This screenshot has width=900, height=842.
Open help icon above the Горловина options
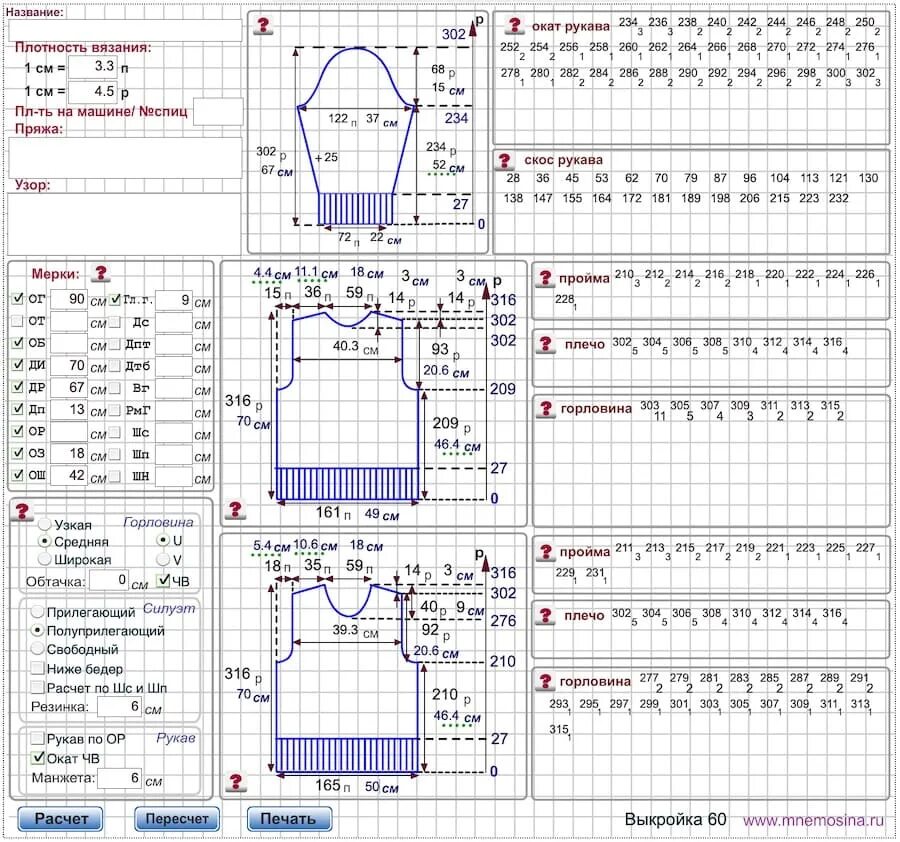pyautogui.click(x=22, y=511)
